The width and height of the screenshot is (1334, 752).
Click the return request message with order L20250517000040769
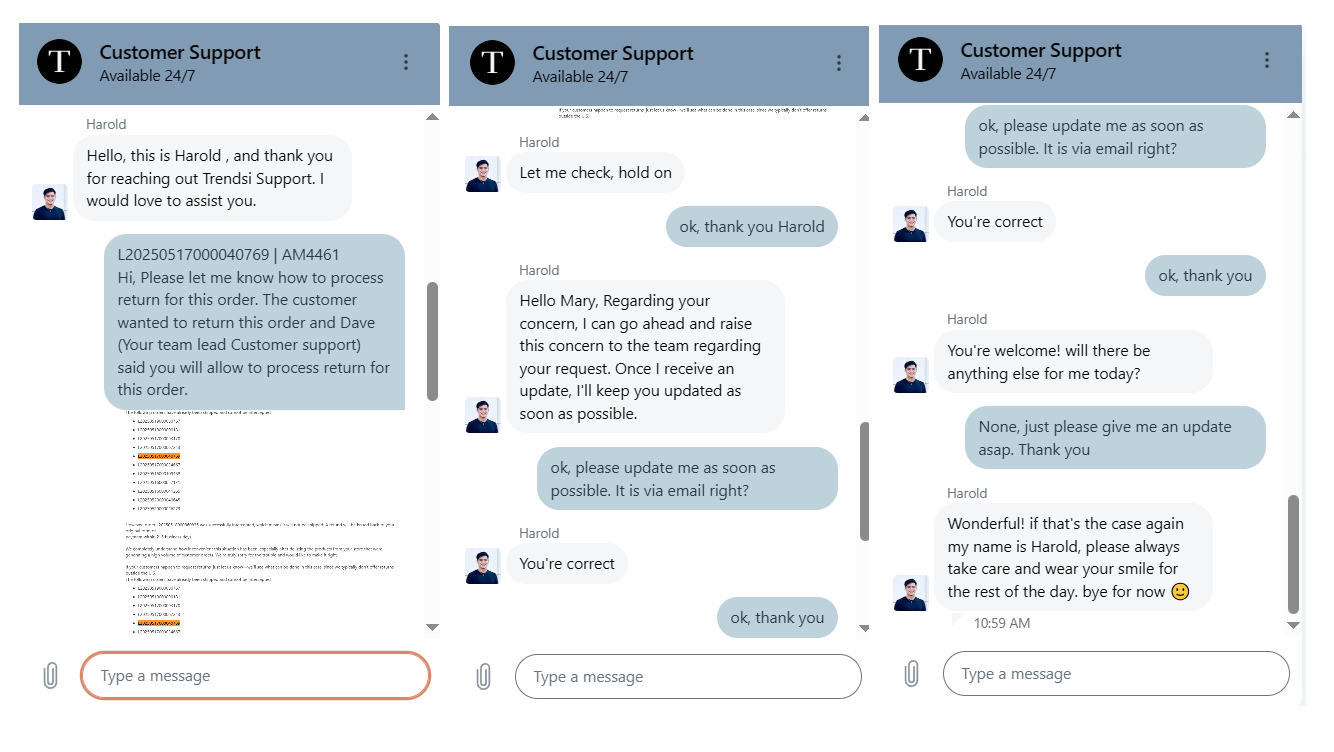point(254,322)
